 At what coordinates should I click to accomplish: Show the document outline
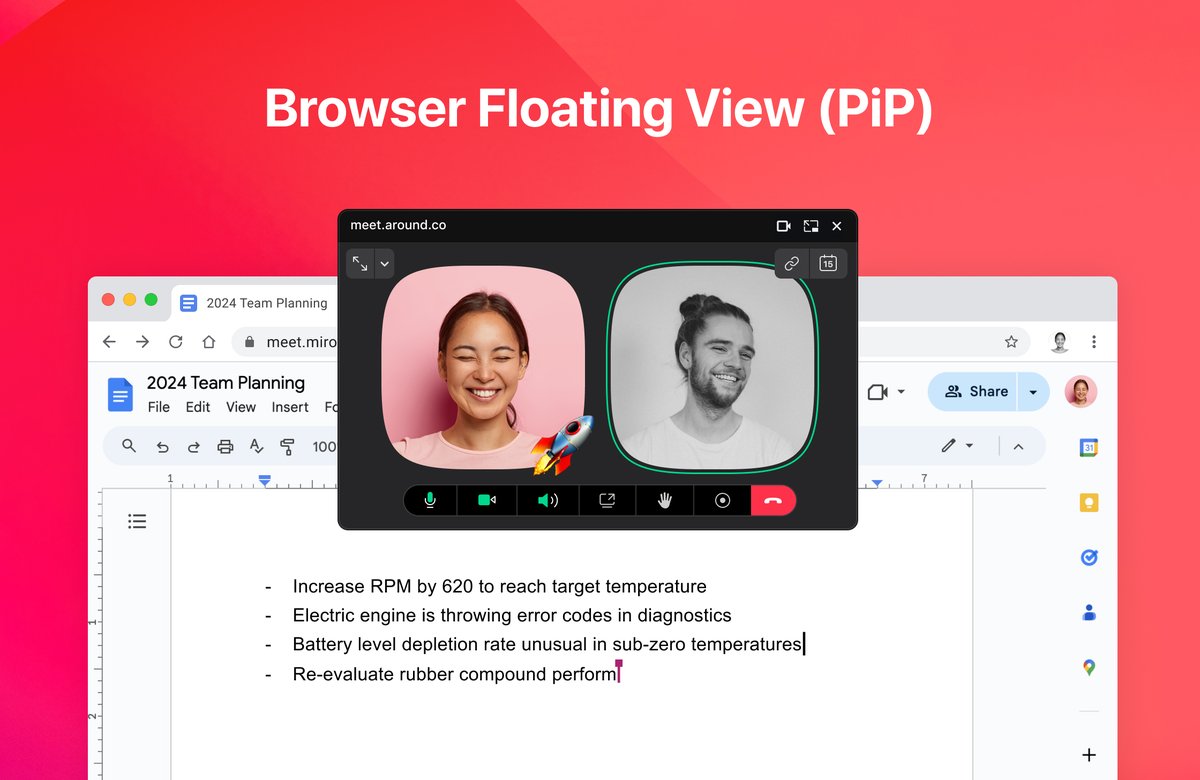coord(137,521)
